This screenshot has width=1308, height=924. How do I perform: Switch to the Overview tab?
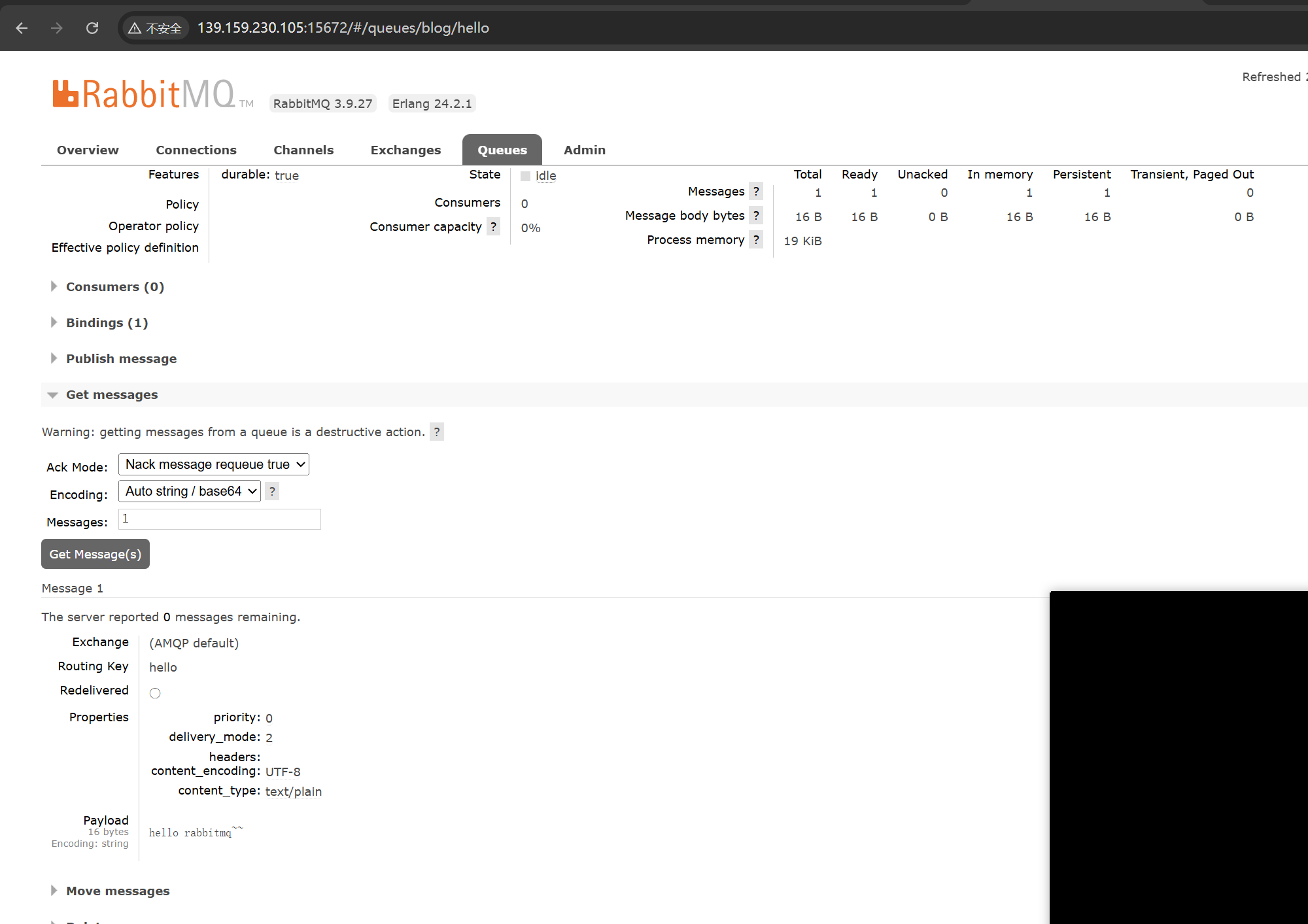tap(88, 150)
